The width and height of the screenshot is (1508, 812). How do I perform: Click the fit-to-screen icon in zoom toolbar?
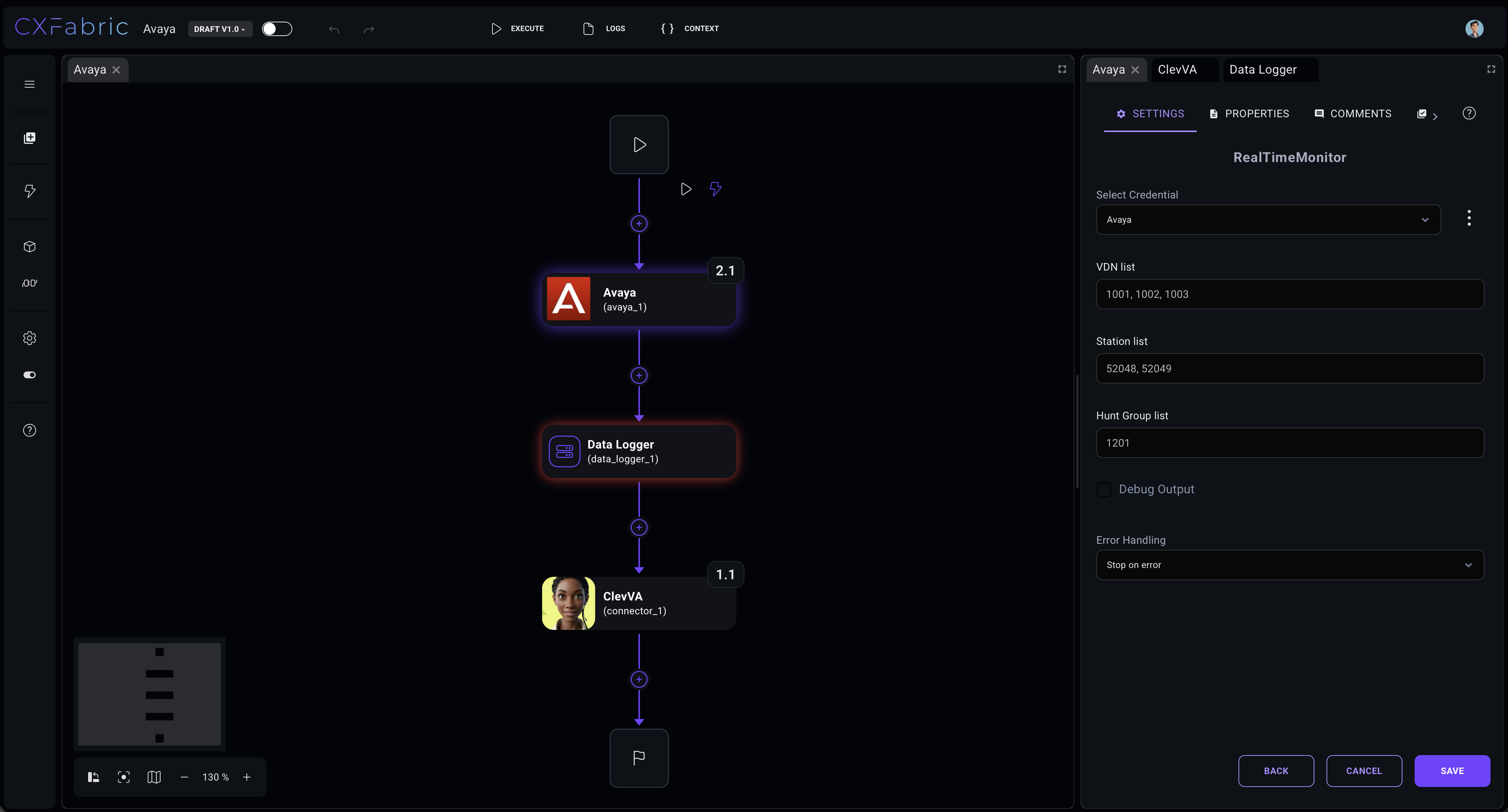pos(123,777)
